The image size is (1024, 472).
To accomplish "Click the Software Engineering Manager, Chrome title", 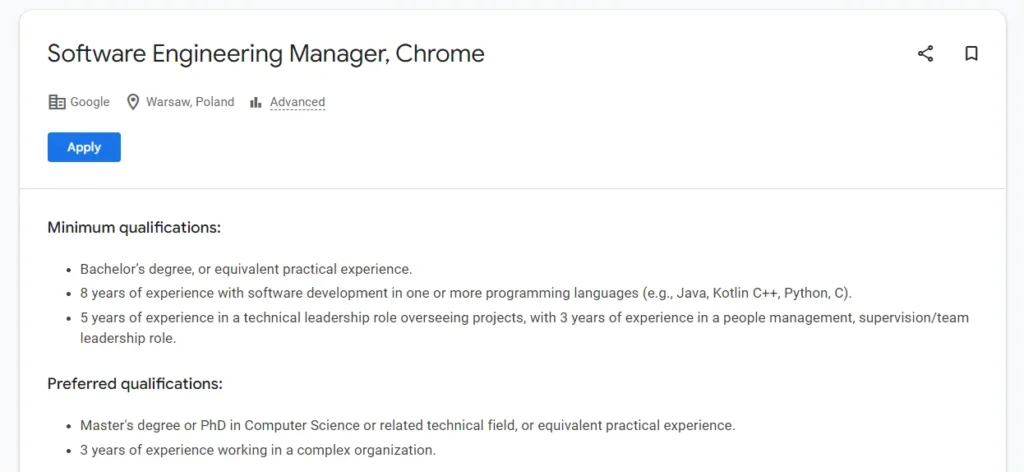I will pyautogui.click(x=266, y=54).
